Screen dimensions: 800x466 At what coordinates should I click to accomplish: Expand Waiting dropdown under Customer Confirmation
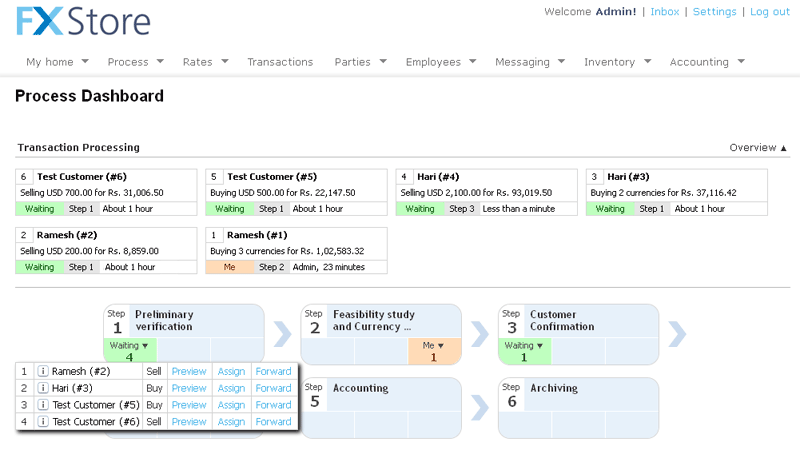524,345
